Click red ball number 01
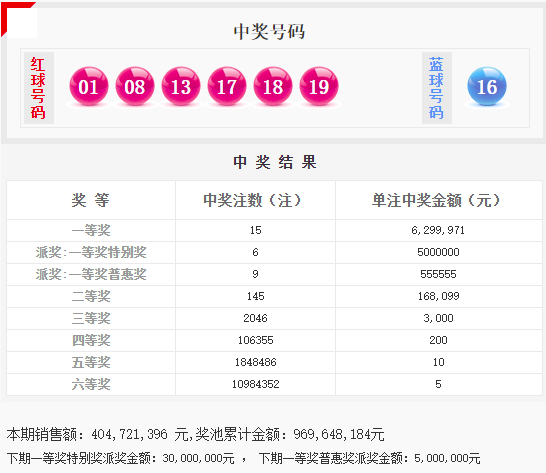Viewport: 546px width, 473px height. (89, 86)
